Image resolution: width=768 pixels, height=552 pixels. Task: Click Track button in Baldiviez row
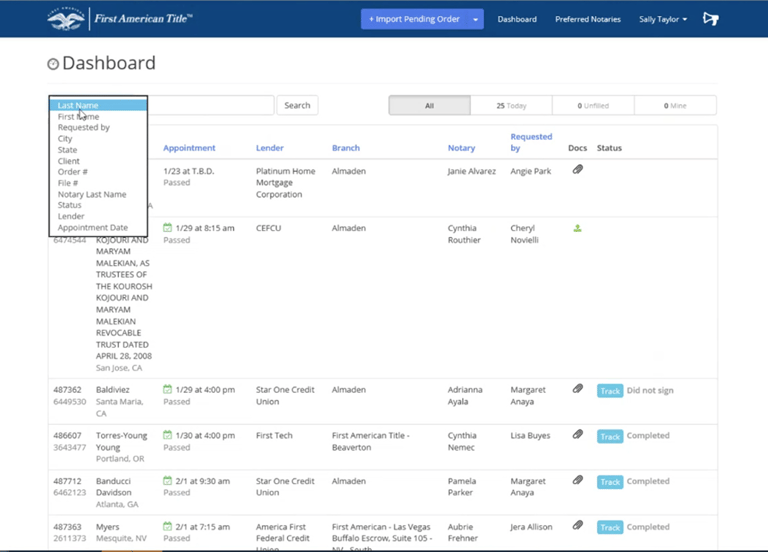tap(610, 391)
